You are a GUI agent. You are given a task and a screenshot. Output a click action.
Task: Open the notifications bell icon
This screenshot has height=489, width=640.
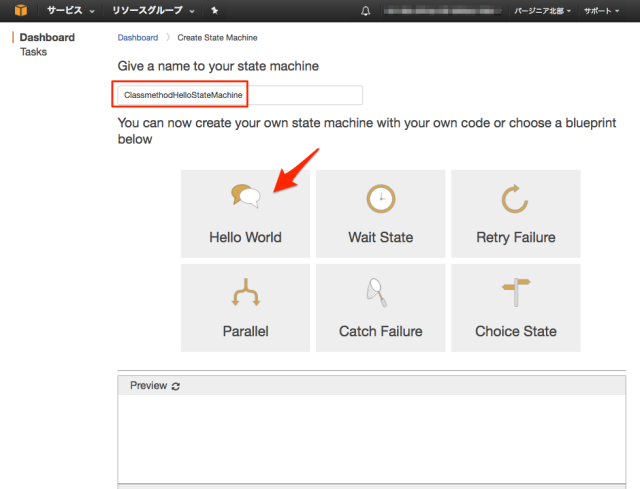(366, 11)
